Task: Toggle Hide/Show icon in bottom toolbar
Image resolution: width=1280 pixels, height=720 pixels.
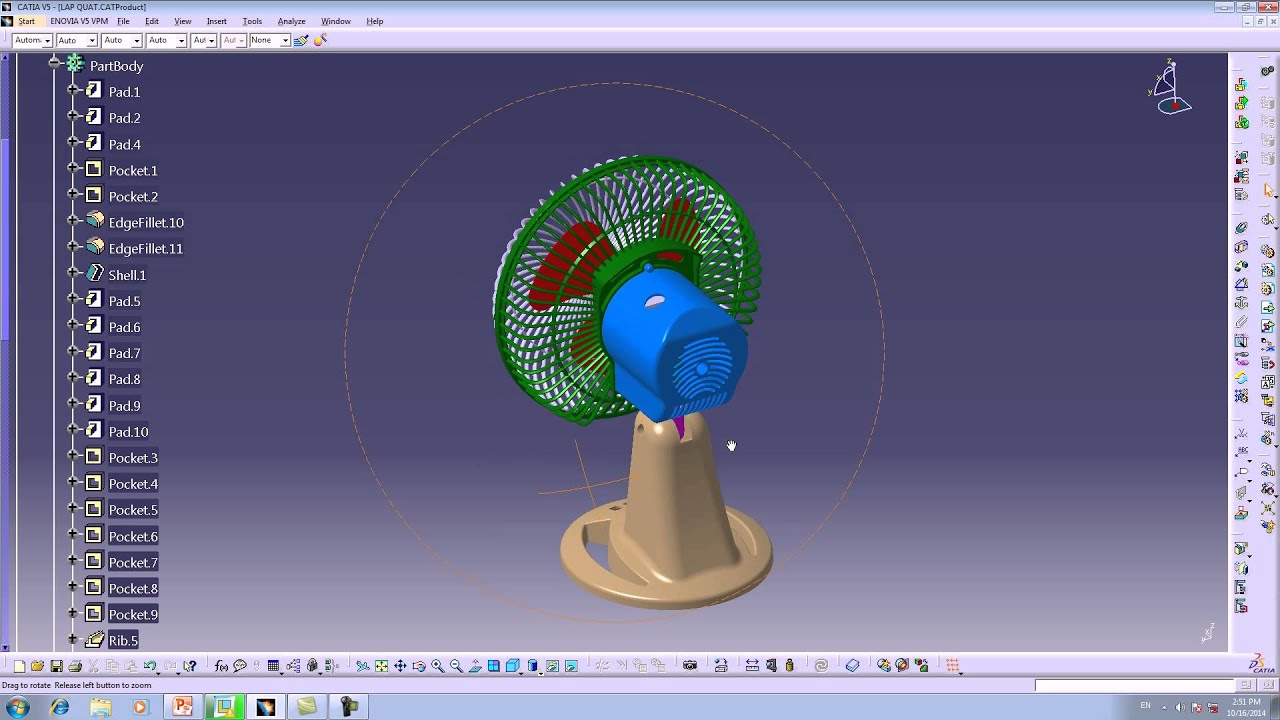Action: point(552,666)
